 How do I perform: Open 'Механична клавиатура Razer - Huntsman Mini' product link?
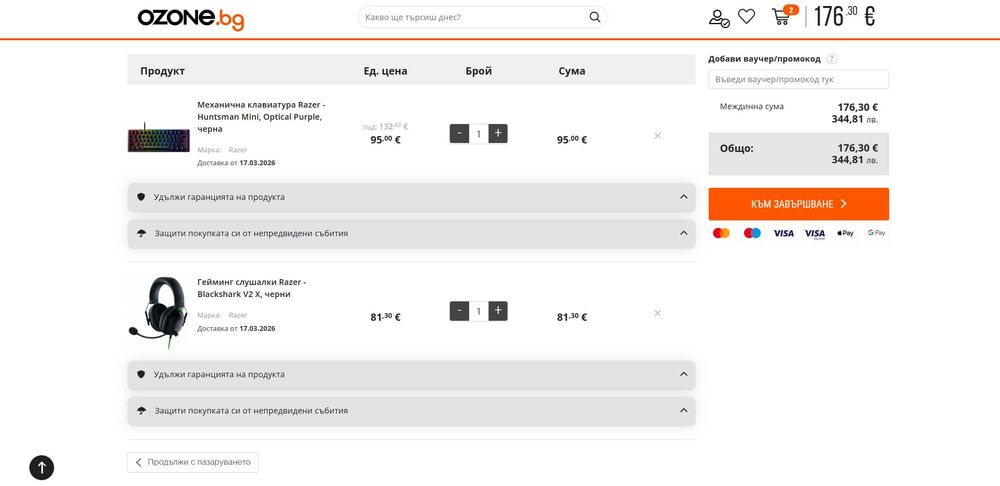pyautogui.click(x=261, y=117)
